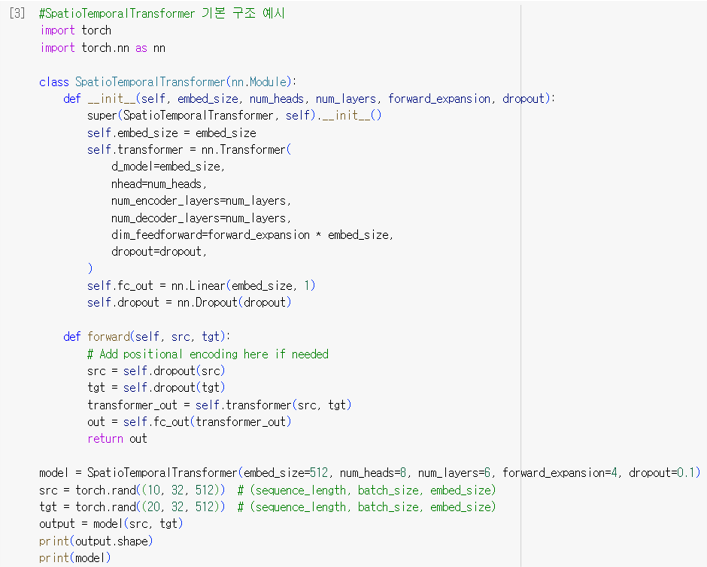The image size is (707, 567).
Task: Click the argument 'nhead=num_heads,'
Action: (x=159, y=183)
